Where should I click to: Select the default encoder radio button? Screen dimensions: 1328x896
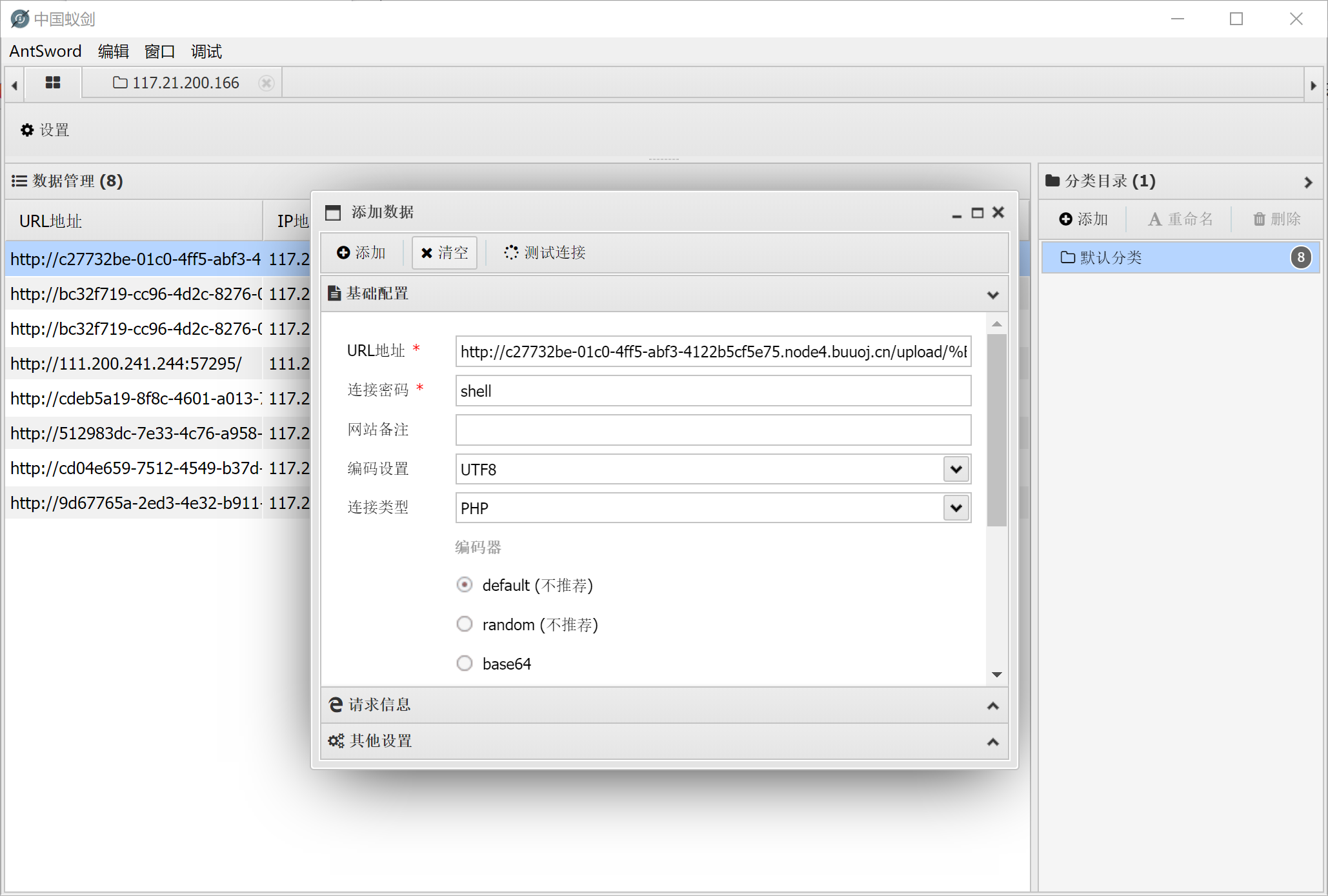[x=465, y=585]
